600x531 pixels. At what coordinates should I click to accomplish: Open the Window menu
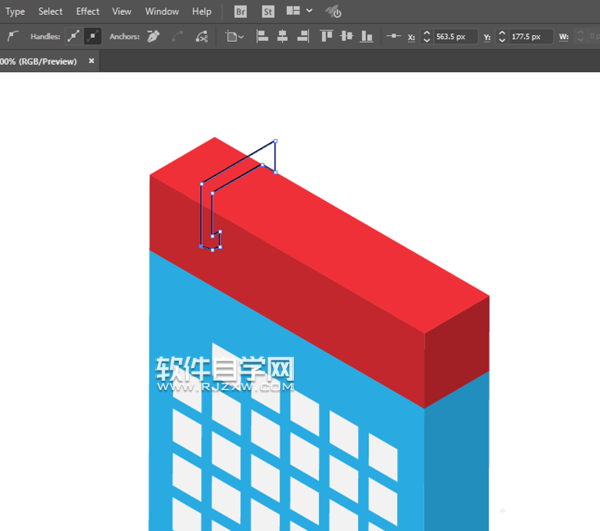point(162,12)
